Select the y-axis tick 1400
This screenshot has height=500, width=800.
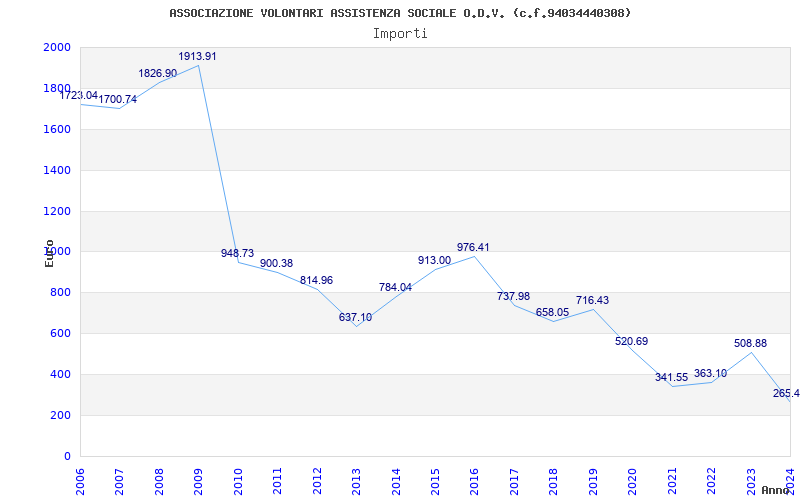tap(57, 170)
